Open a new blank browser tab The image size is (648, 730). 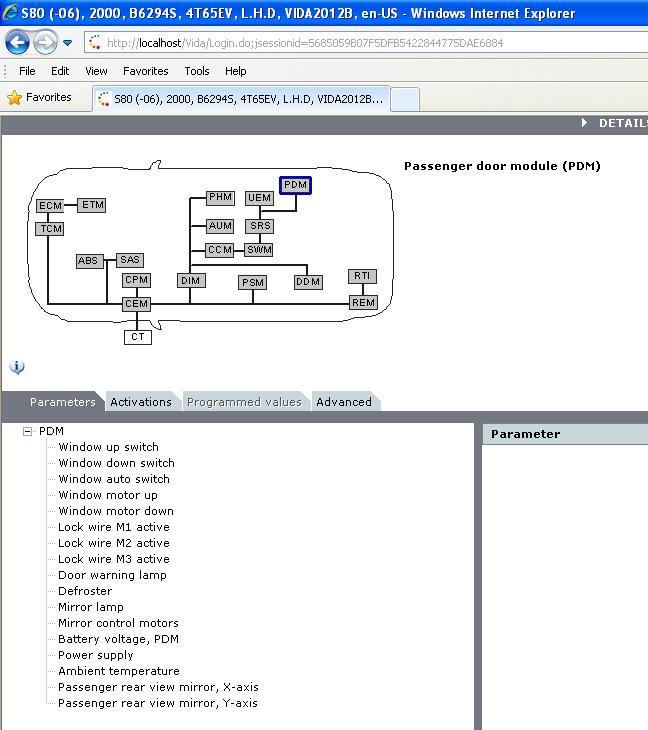click(404, 99)
